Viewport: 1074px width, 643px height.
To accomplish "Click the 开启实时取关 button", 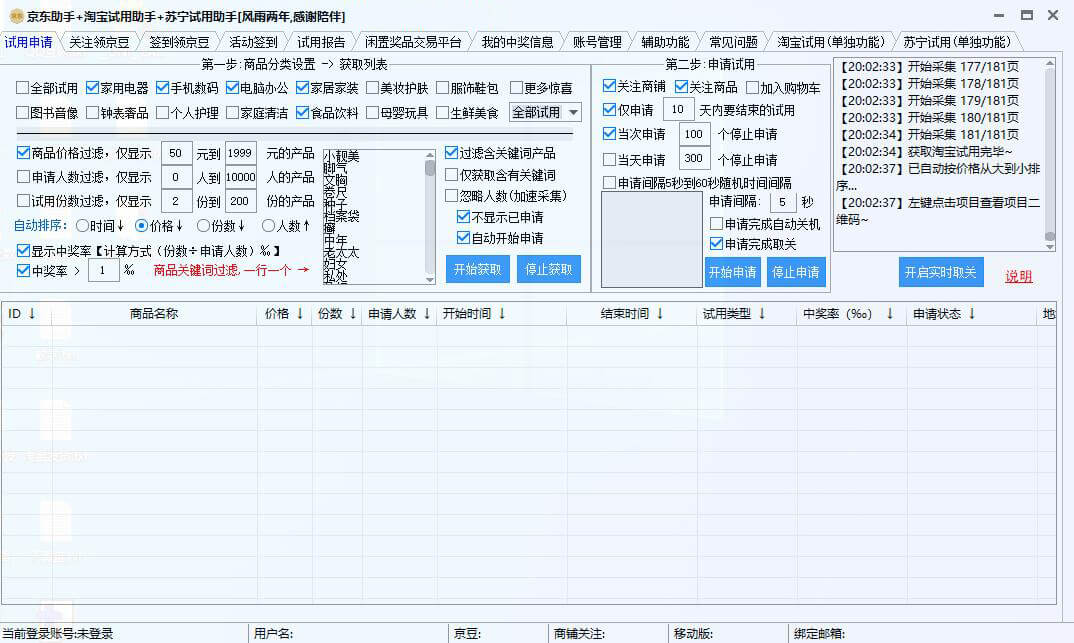I will click(940, 272).
